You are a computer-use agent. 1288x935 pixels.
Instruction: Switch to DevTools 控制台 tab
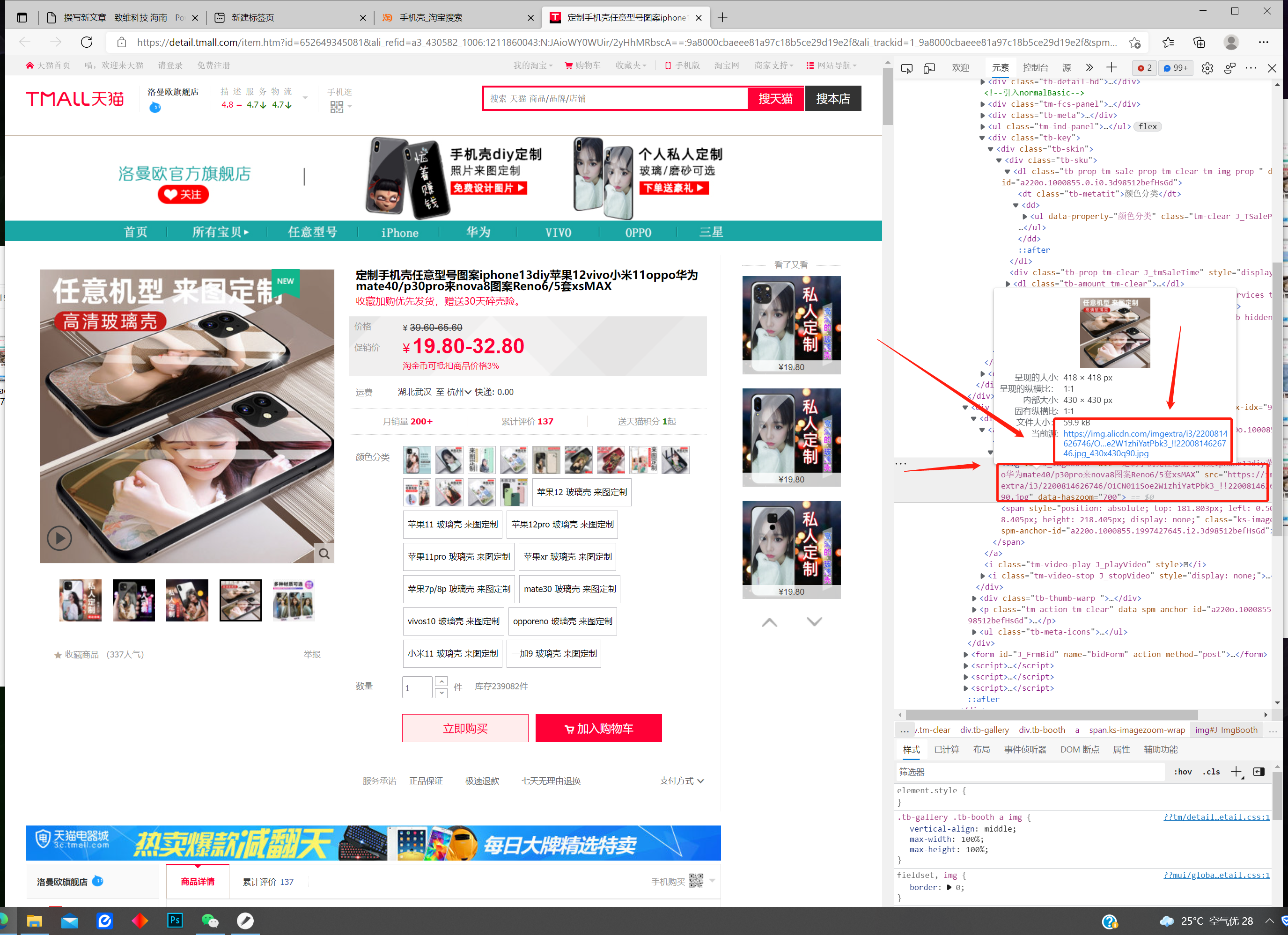(x=1035, y=67)
